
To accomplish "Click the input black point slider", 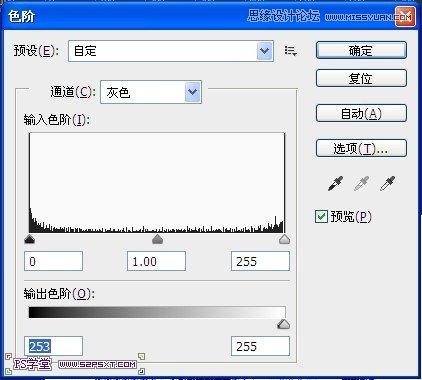I will coord(30,239).
